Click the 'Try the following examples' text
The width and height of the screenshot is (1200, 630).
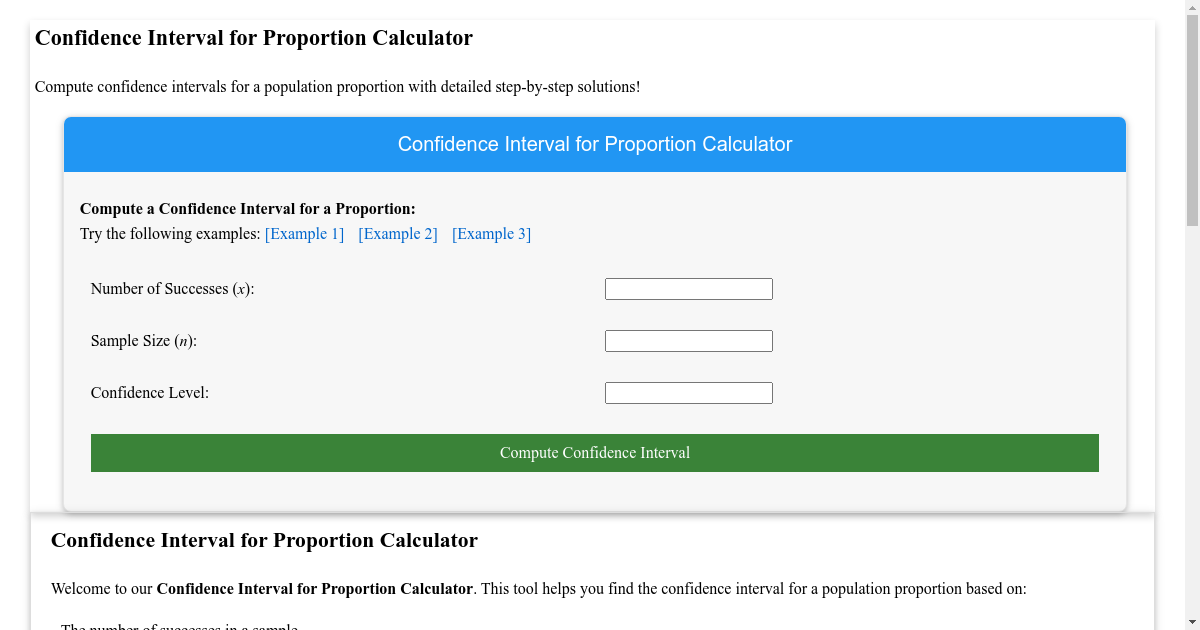pyautogui.click(x=168, y=233)
